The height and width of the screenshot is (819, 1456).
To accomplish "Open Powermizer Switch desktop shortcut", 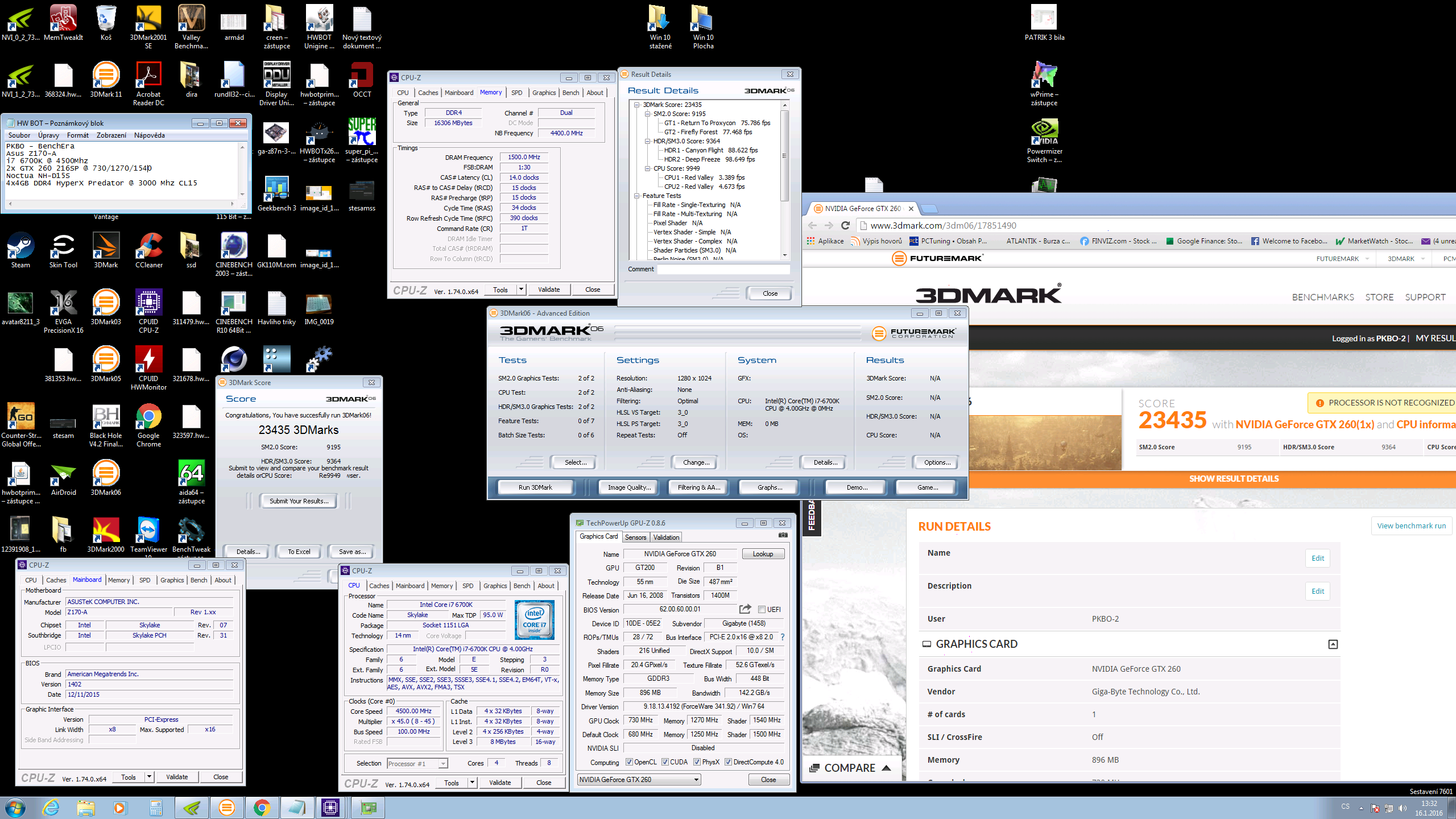I will coord(1044,140).
